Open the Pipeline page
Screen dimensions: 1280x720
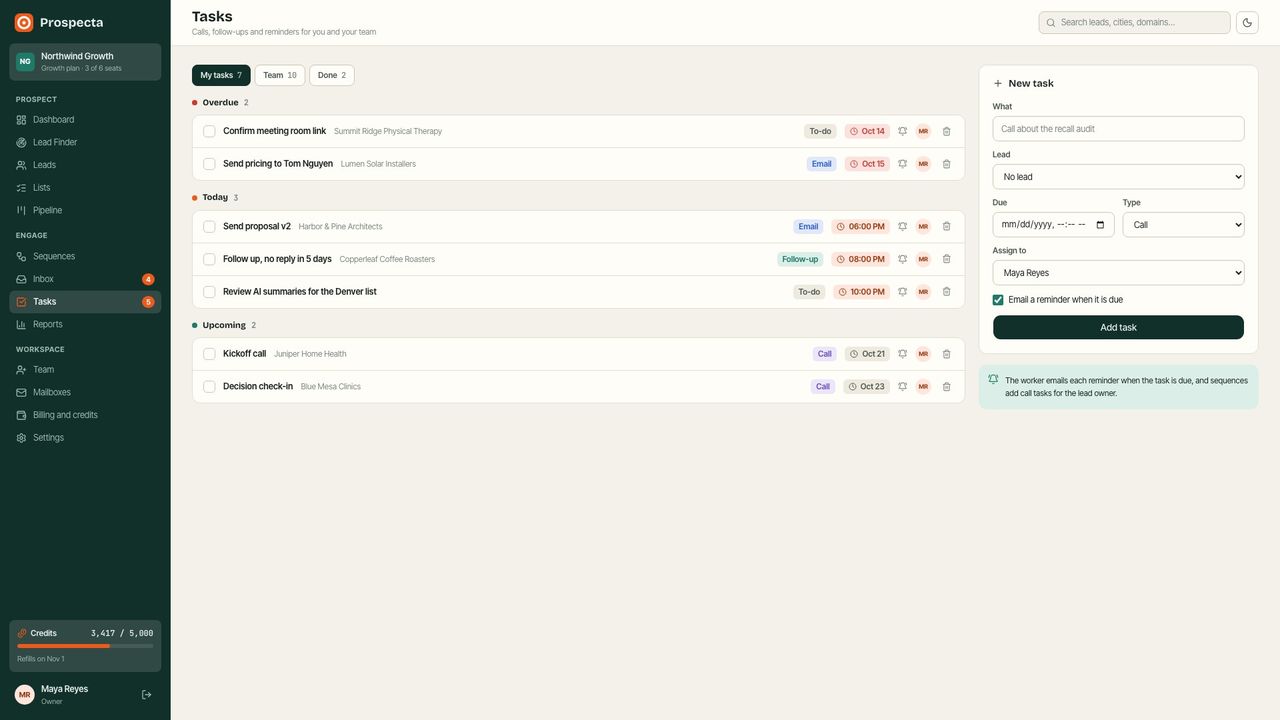pyautogui.click(x=85, y=210)
